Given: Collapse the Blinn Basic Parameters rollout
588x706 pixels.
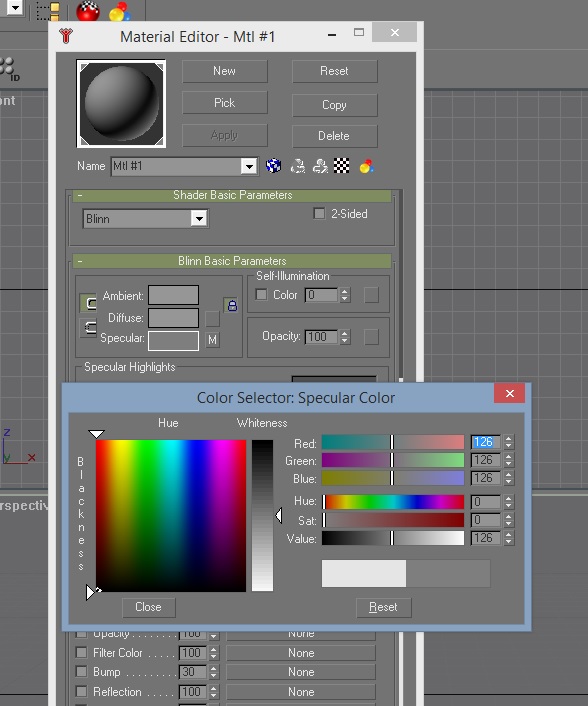Looking at the screenshot, I should [x=232, y=261].
